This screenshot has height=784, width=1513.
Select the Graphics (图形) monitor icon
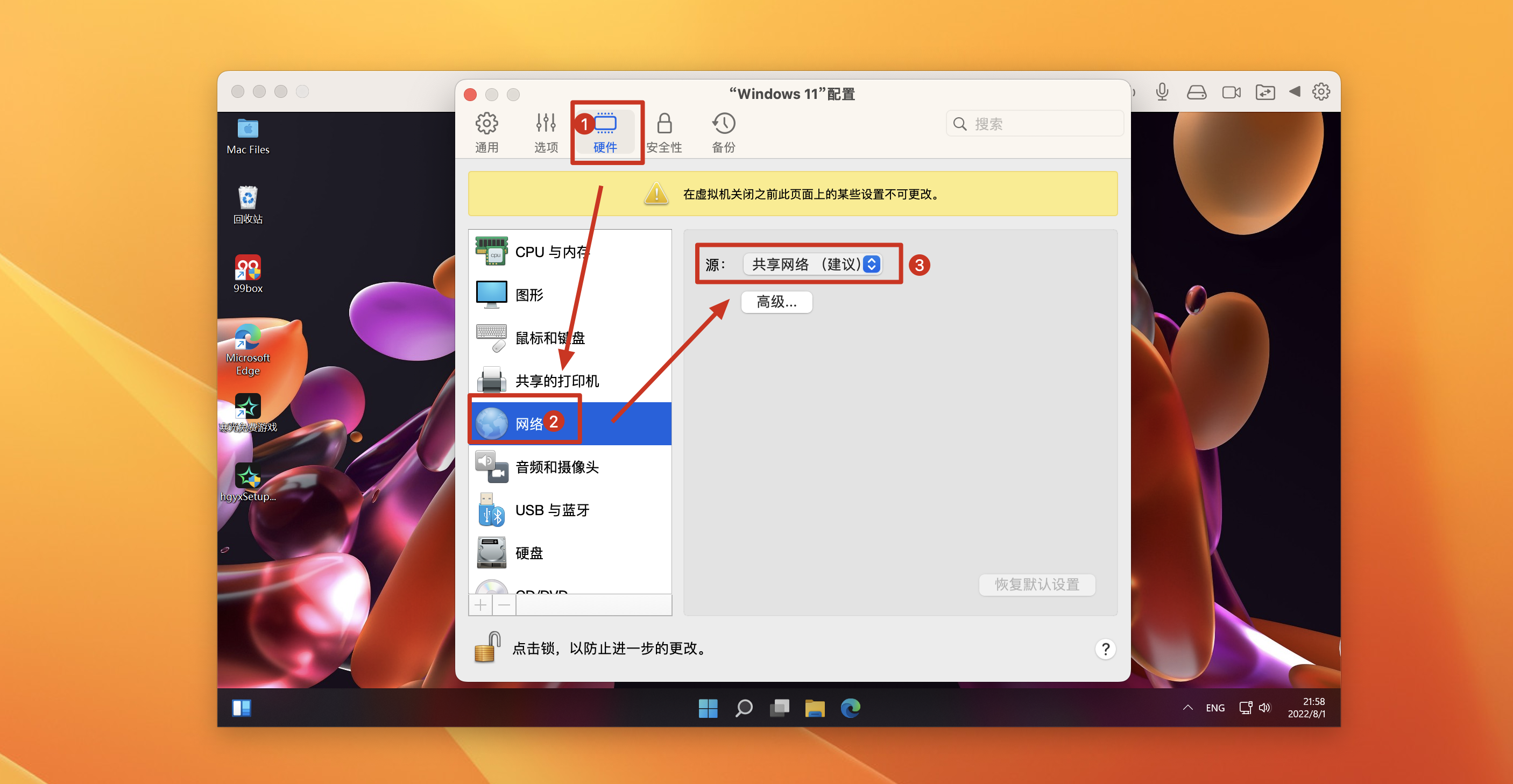(492, 294)
